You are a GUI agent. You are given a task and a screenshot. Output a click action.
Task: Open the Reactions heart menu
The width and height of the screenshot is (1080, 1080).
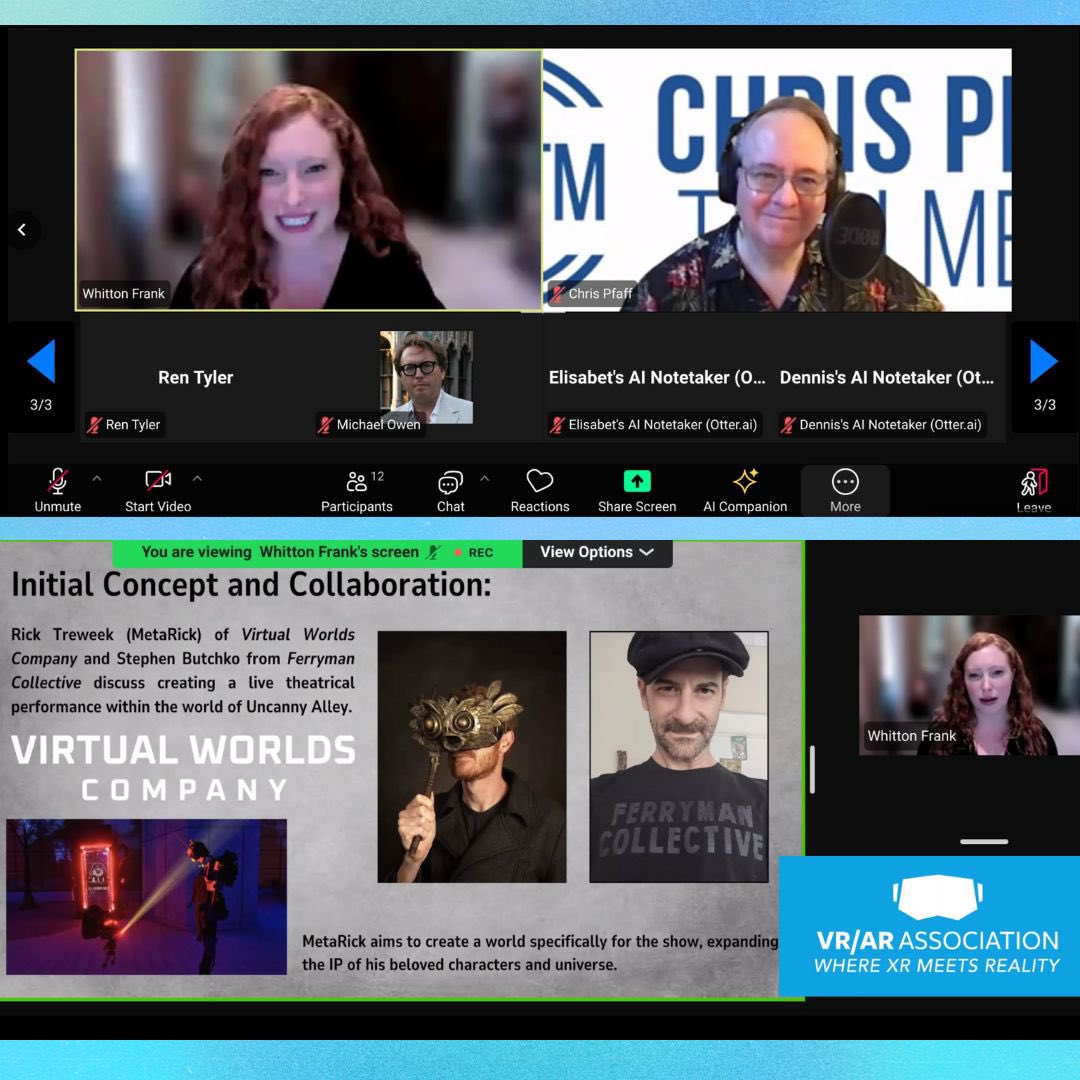pos(540,491)
